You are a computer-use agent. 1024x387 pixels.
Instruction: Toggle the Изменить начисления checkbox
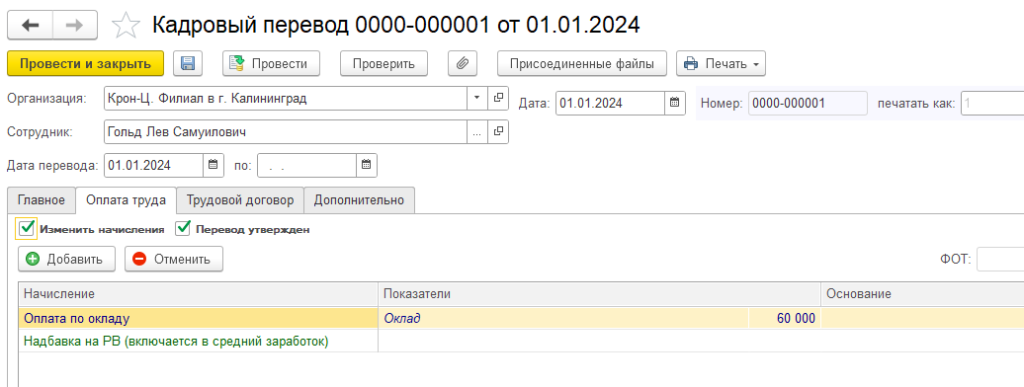pos(27,229)
